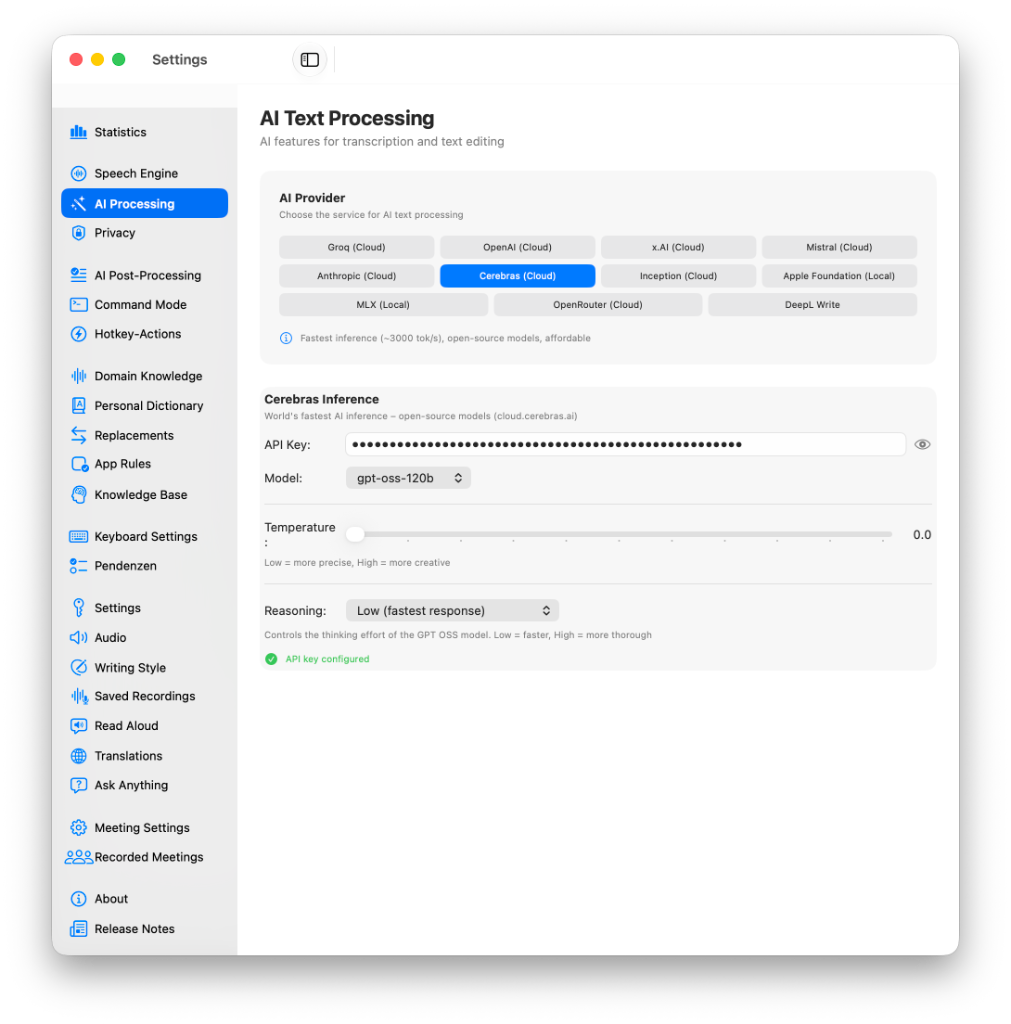The image size is (1011, 1024).
Task: Click the Temperature slider handle
Action: pos(355,534)
